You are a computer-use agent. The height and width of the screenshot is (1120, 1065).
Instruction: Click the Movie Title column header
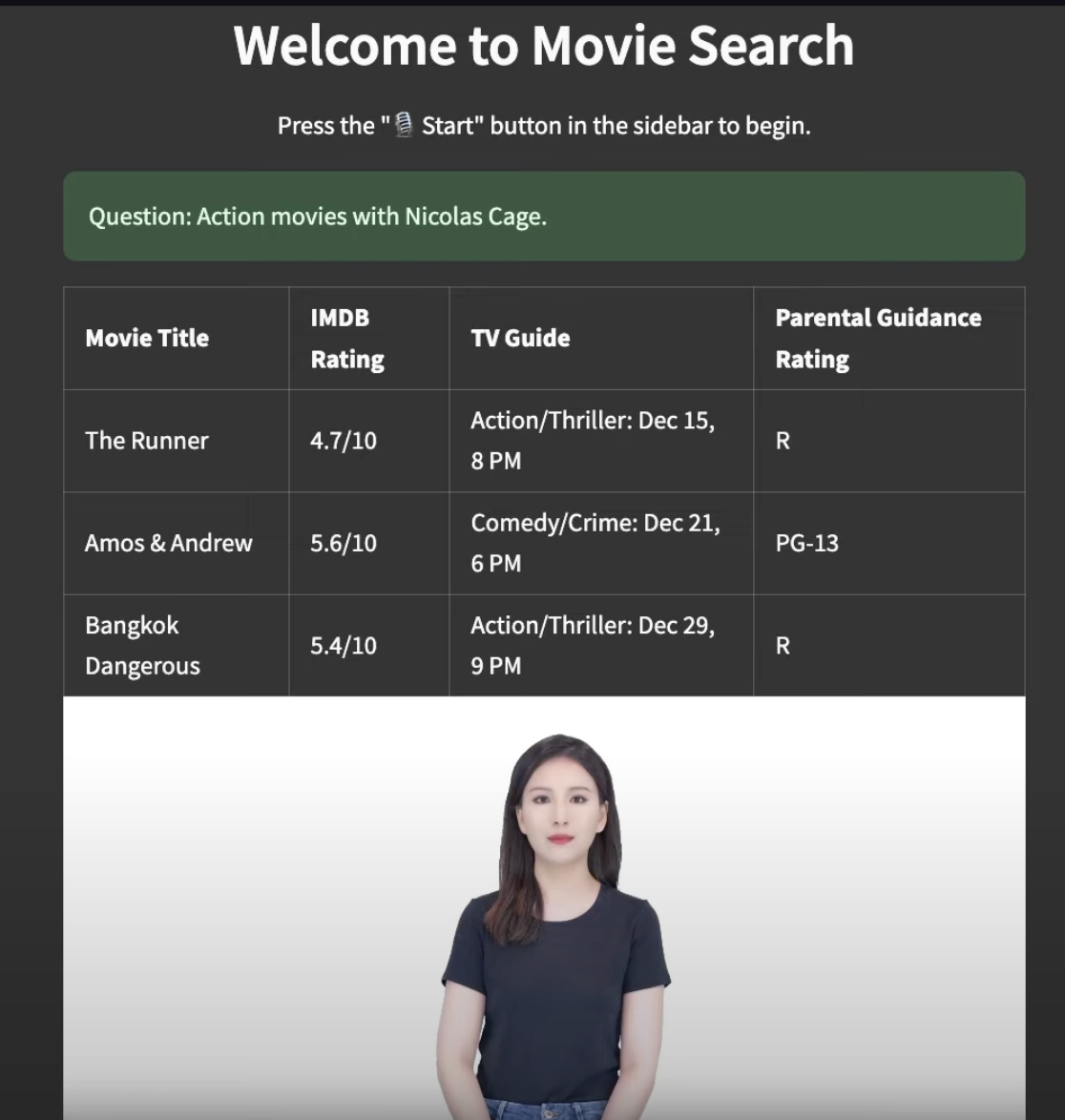tap(177, 338)
